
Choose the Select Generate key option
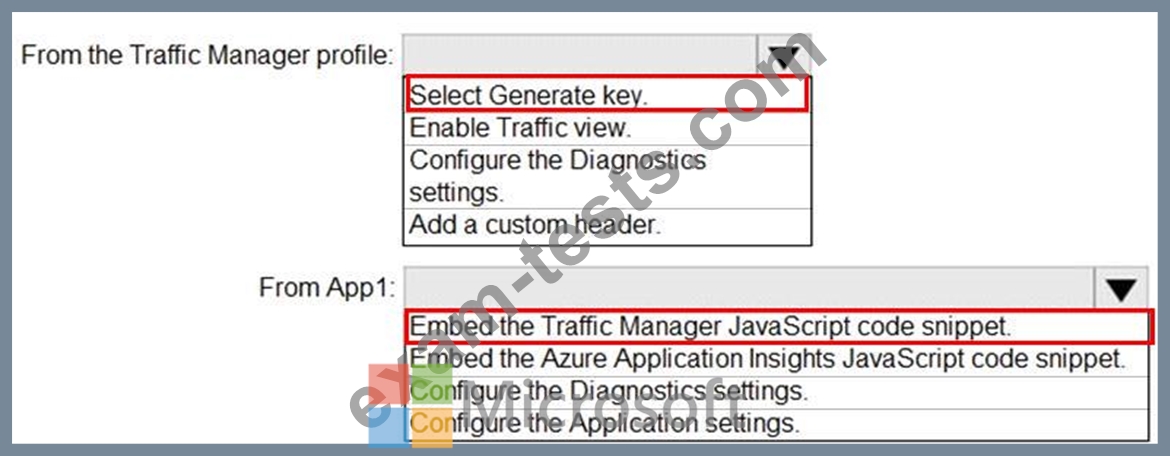606,95
